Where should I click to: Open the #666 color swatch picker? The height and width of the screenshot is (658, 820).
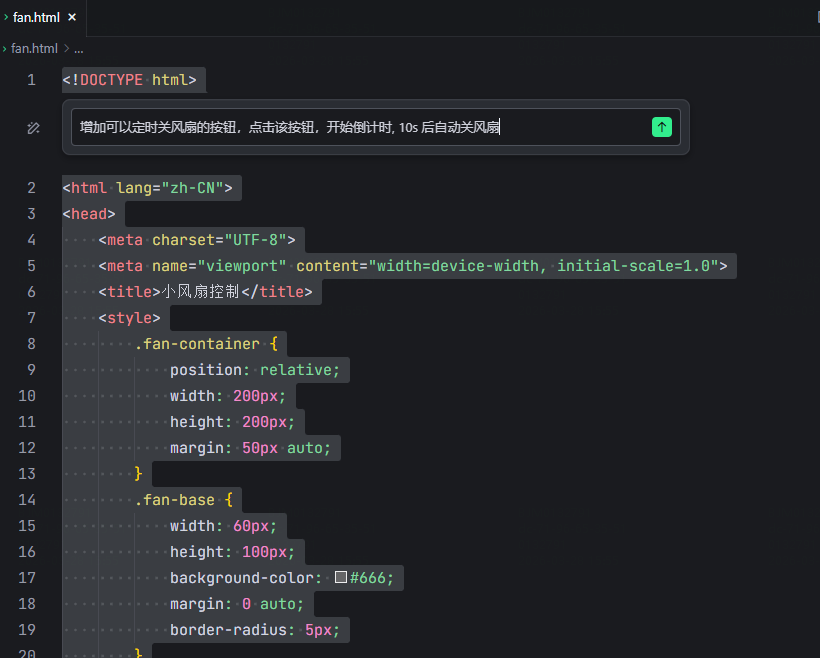pos(341,577)
